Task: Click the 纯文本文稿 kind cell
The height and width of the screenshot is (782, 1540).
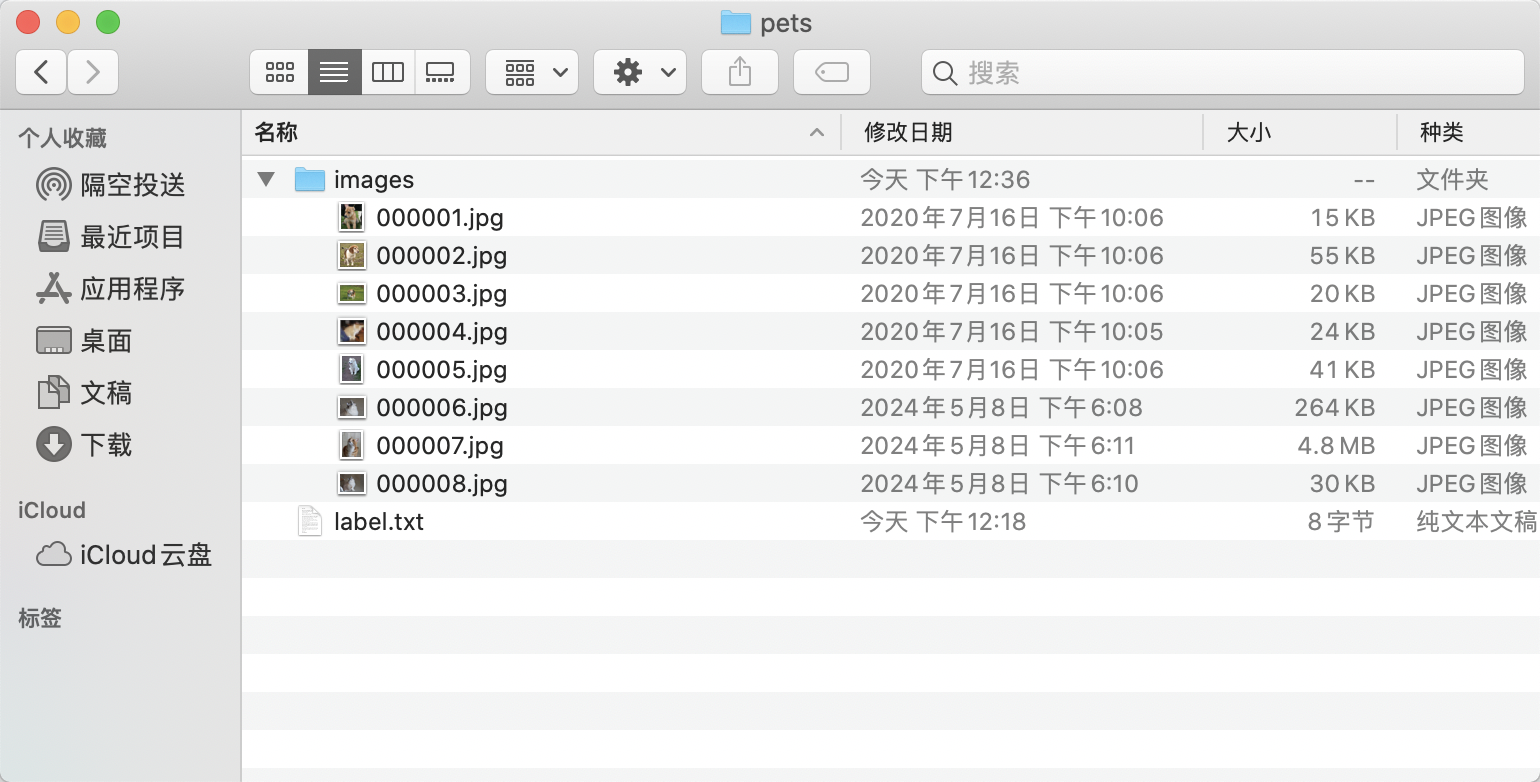Action: (x=1477, y=522)
